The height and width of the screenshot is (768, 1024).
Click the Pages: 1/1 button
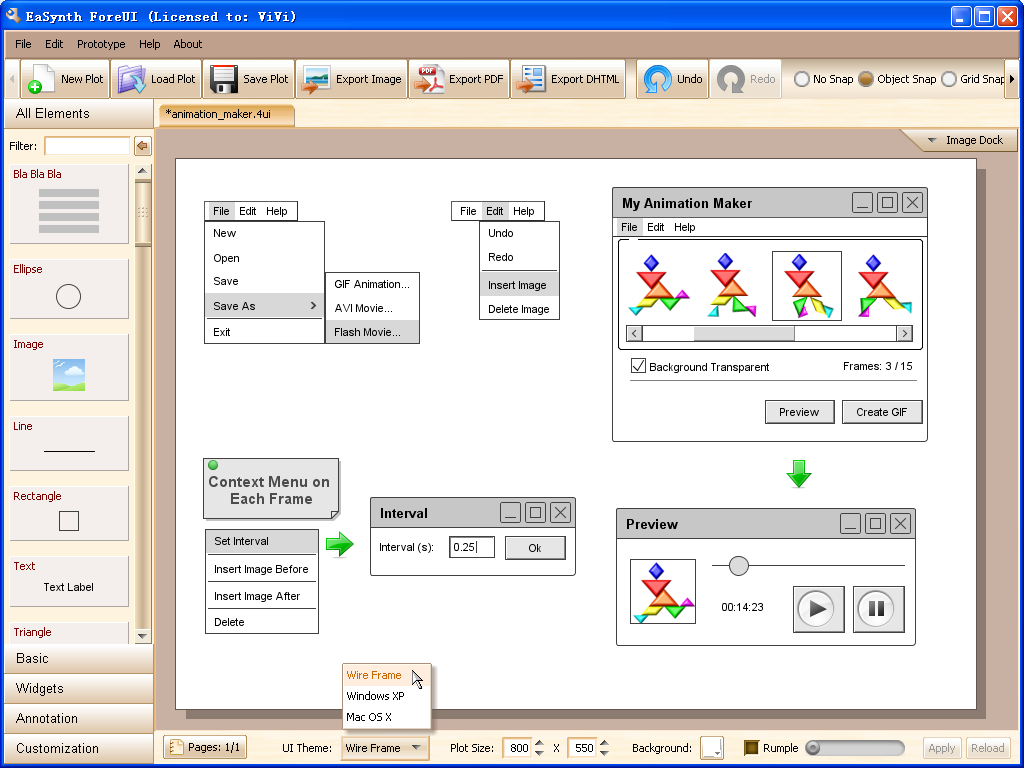click(x=204, y=748)
